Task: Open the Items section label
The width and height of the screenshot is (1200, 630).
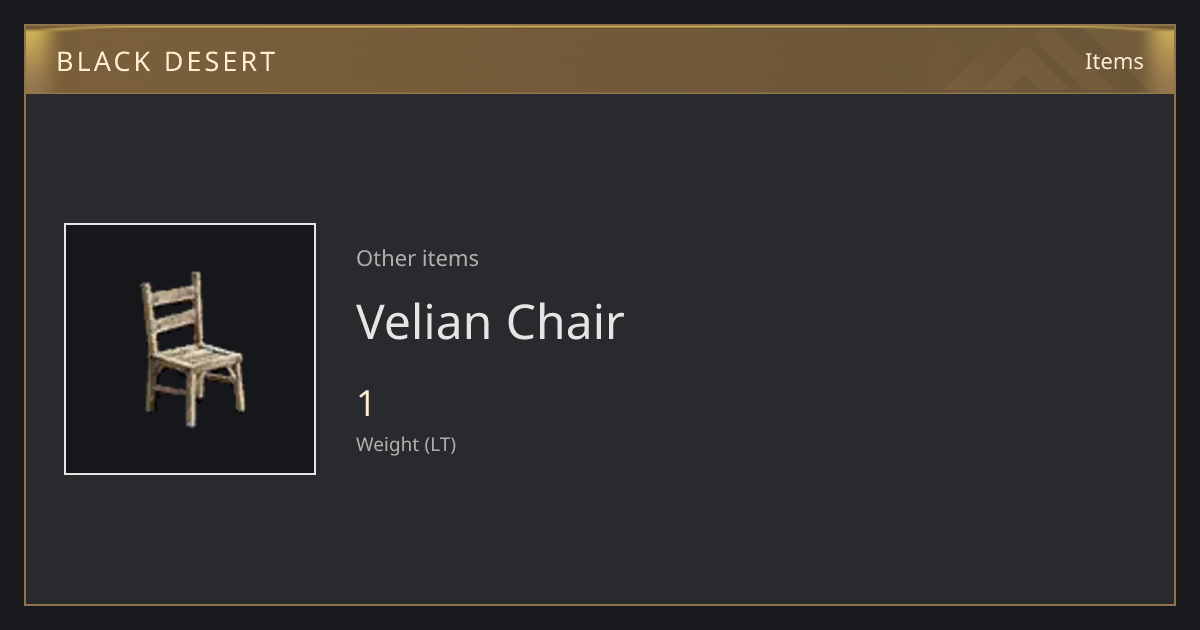Action: 1114,61
